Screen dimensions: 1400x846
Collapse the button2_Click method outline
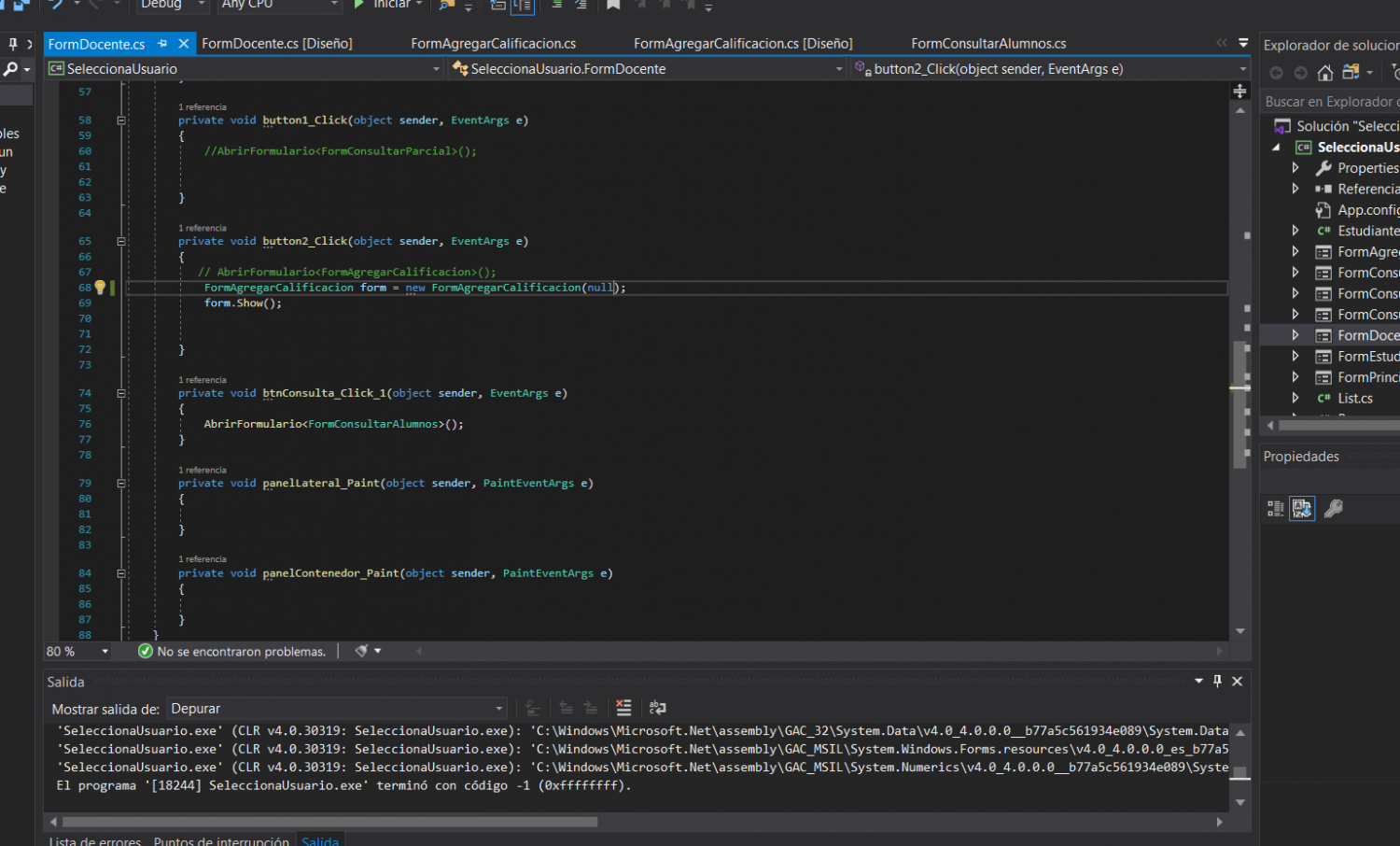(x=121, y=241)
